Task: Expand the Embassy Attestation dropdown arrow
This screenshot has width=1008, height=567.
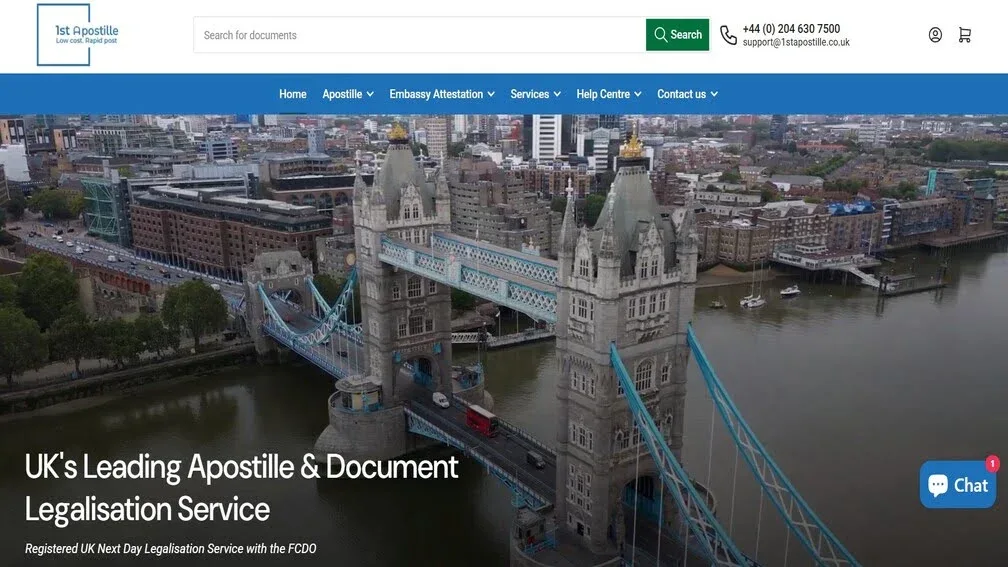Action: (x=491, y=94)
